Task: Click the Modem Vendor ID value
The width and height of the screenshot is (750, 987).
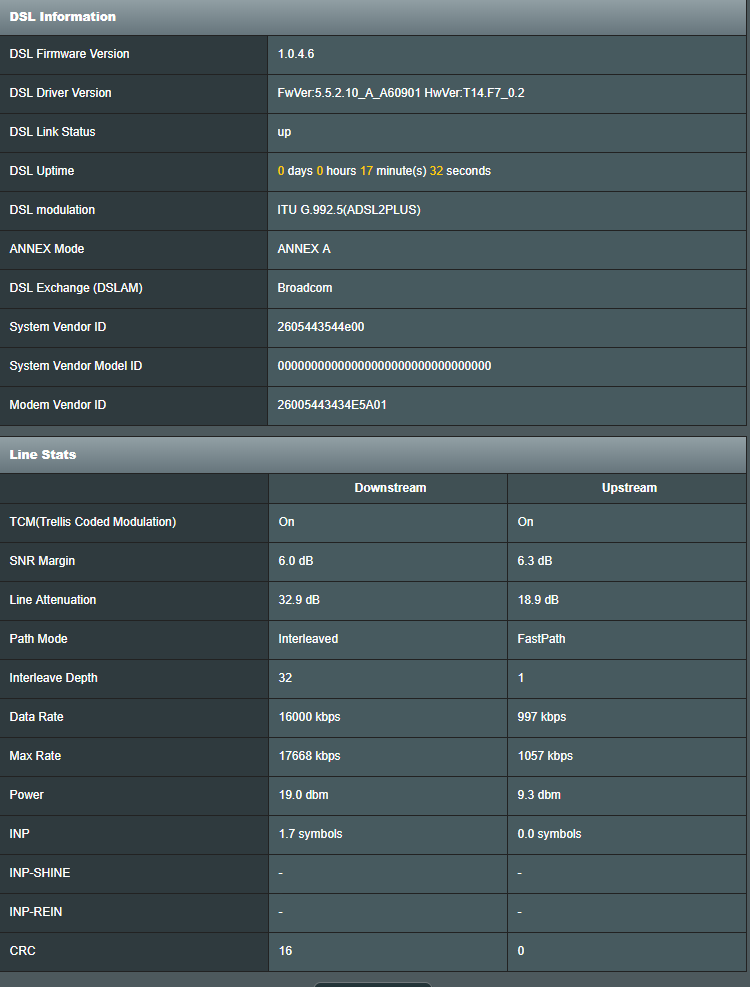Action: (332, 405)
